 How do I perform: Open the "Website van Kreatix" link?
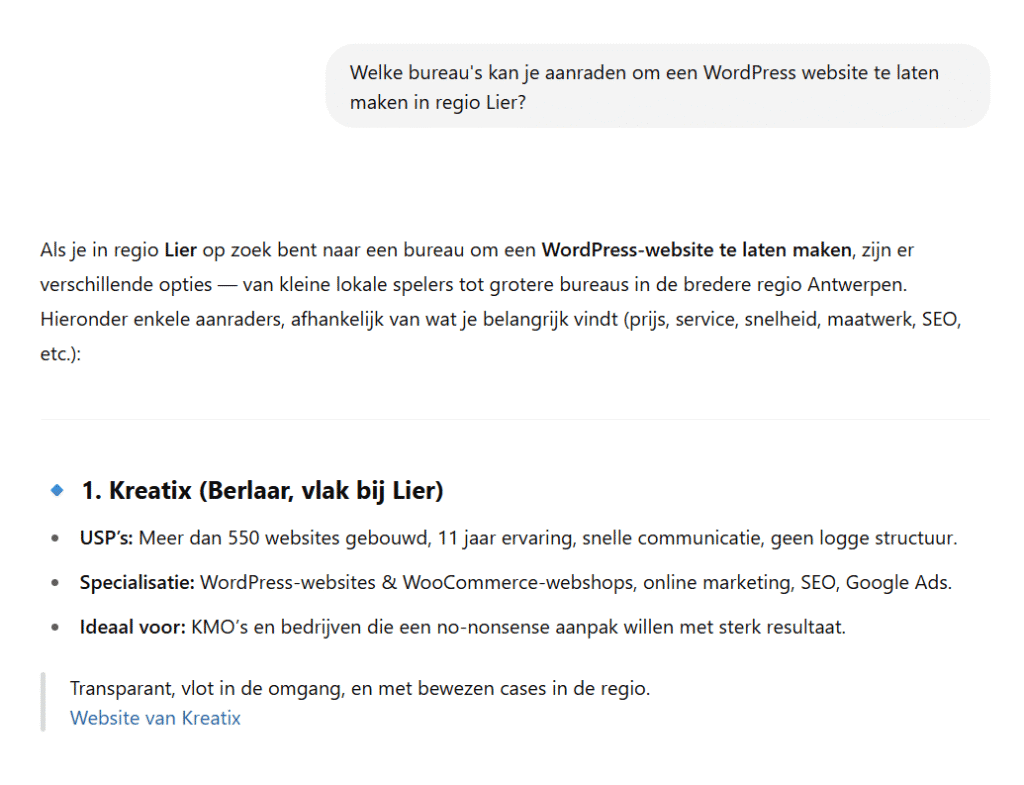tap(155, 718)
